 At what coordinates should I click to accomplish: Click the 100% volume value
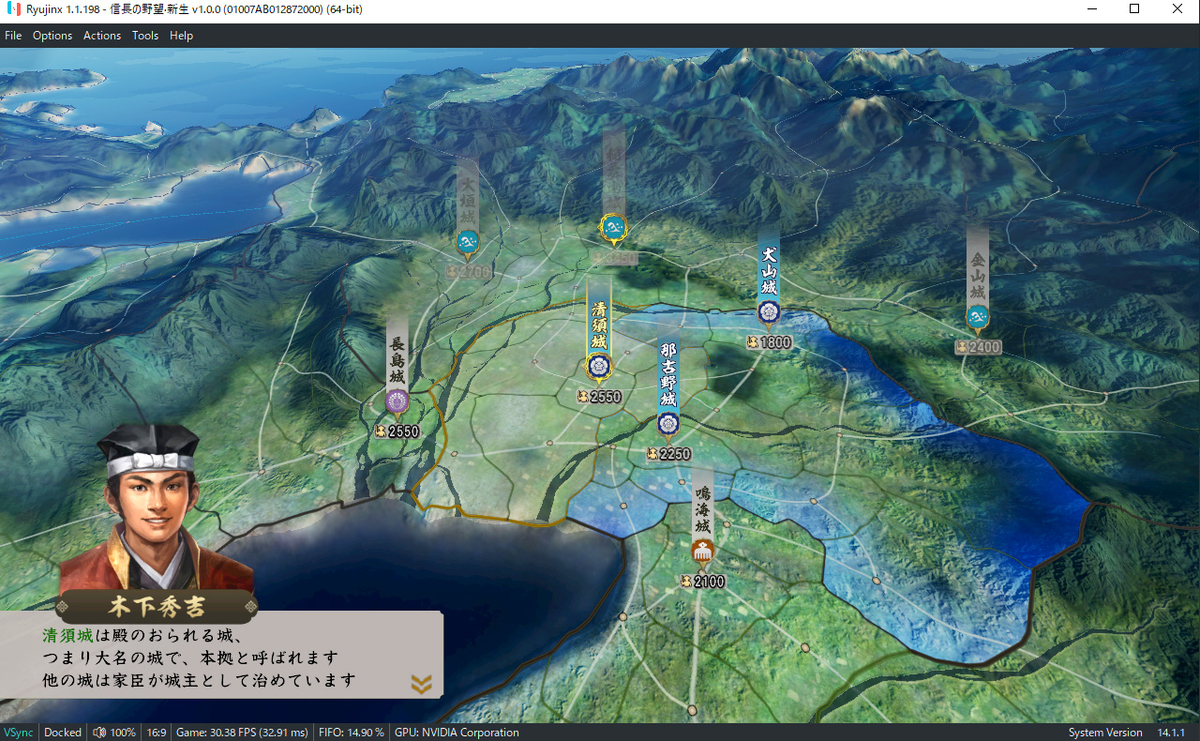123,732
